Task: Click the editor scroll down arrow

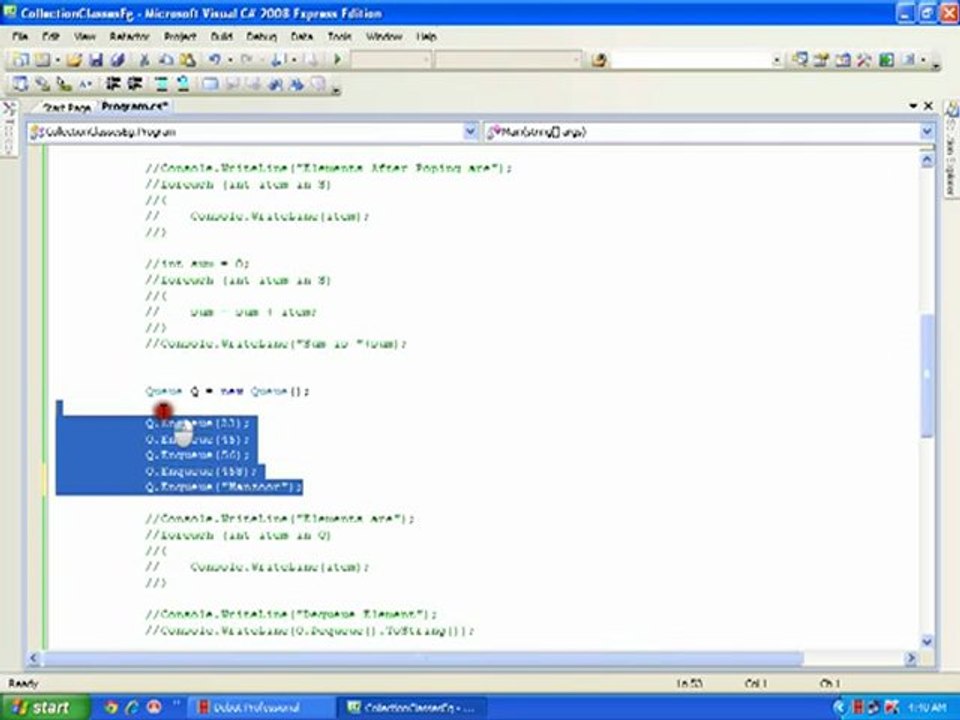Action: [x=927, y=642]
